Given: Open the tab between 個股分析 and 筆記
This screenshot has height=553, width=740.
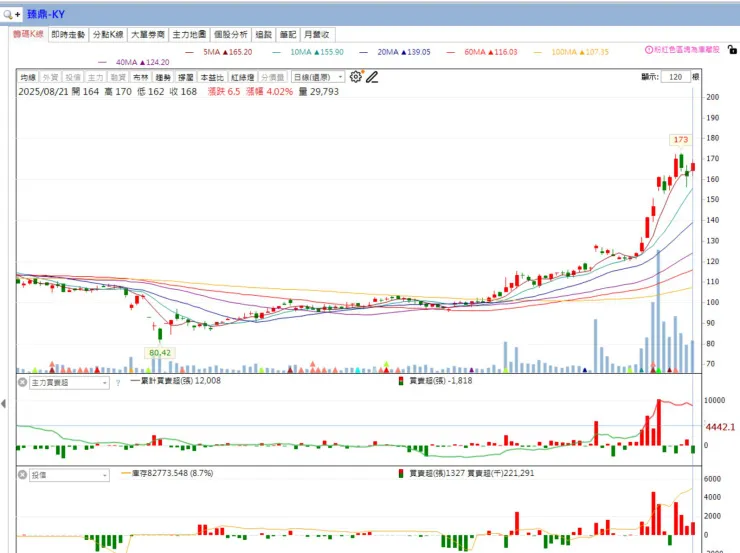Looking at the screenshot, I should (x=263, y=34).
